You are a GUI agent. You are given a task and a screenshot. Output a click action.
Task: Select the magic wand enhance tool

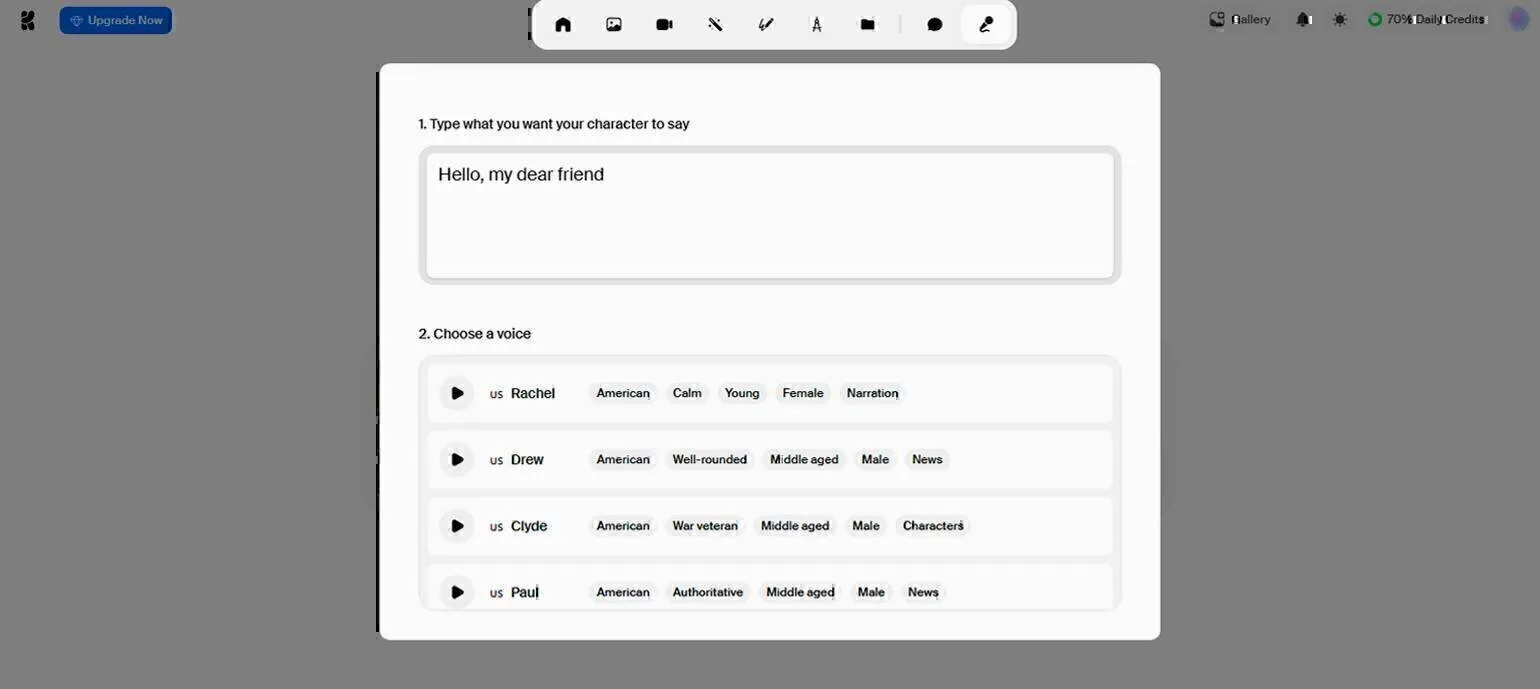pyautogui.click(x=715, y=25)
